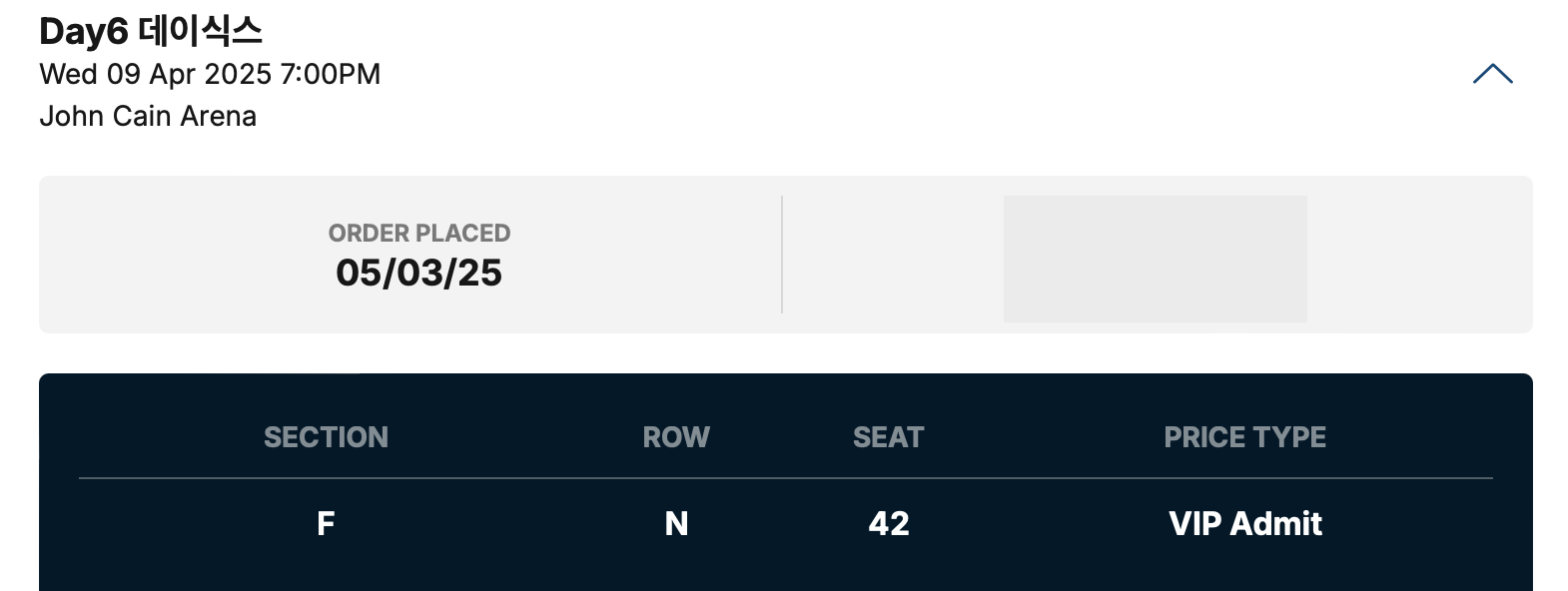This screenshot has width=1568, height=591.
Task: Click the blank grey placeholder box
Action: [1155, 259]
